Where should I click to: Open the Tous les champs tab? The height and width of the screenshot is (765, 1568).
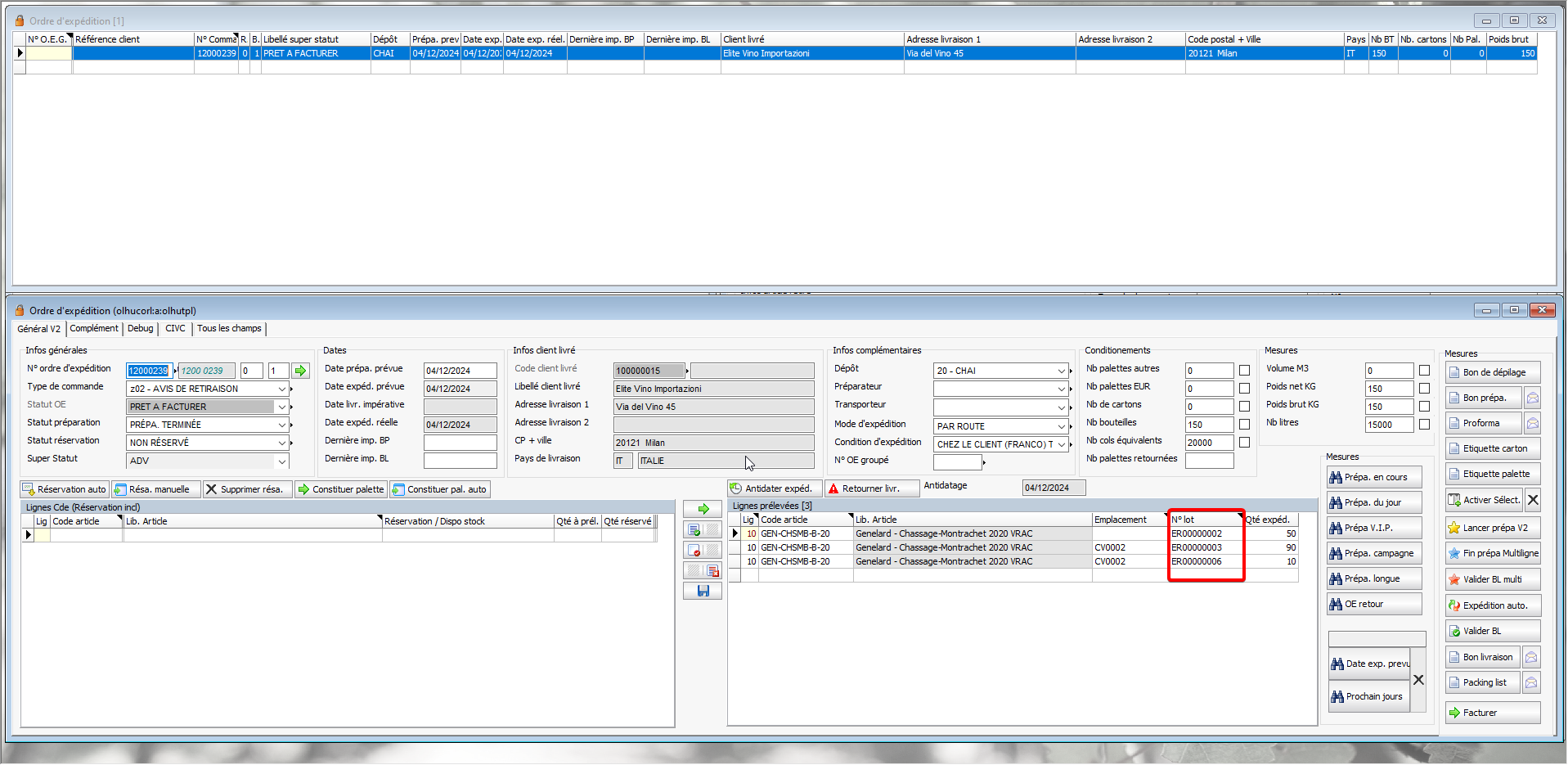[x=229, y=329]
